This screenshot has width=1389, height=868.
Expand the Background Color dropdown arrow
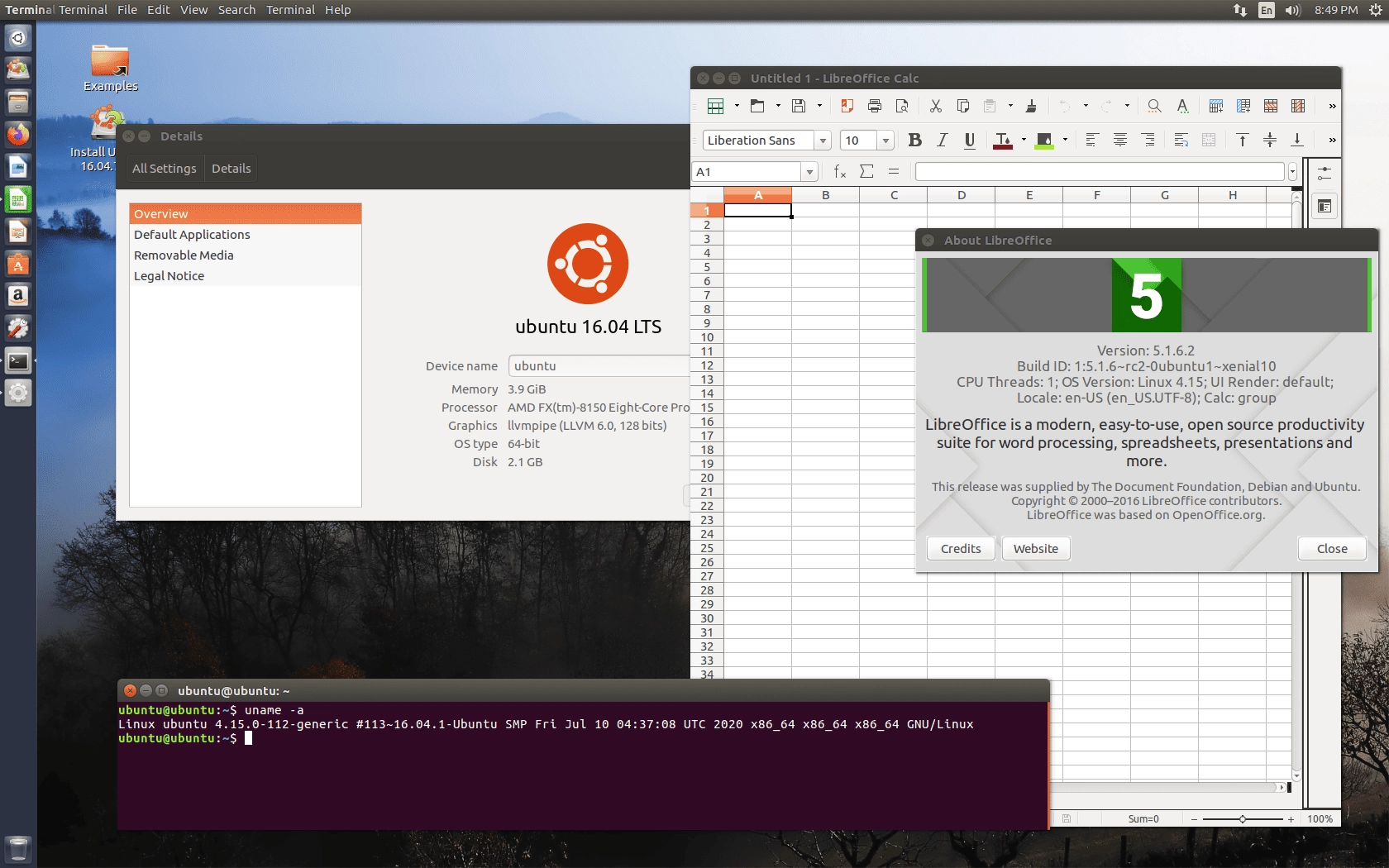tap(1065, 140)
